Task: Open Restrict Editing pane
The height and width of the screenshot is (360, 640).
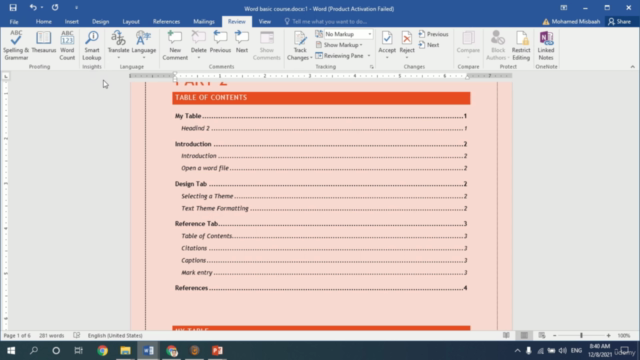Action: (521, 45)
